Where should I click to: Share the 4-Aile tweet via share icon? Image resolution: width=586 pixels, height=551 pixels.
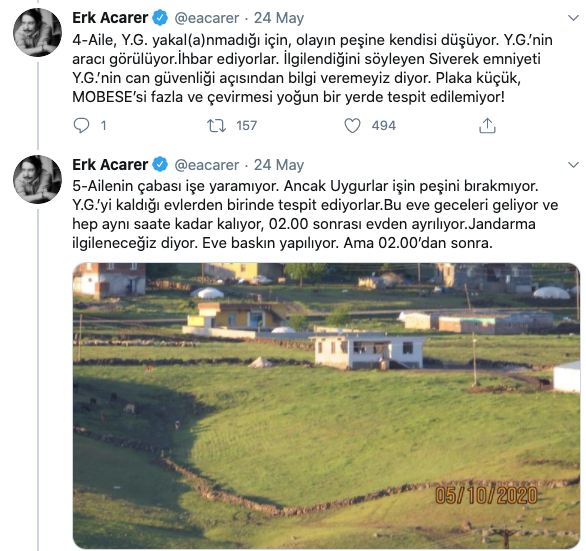click(x=487, y=126)
